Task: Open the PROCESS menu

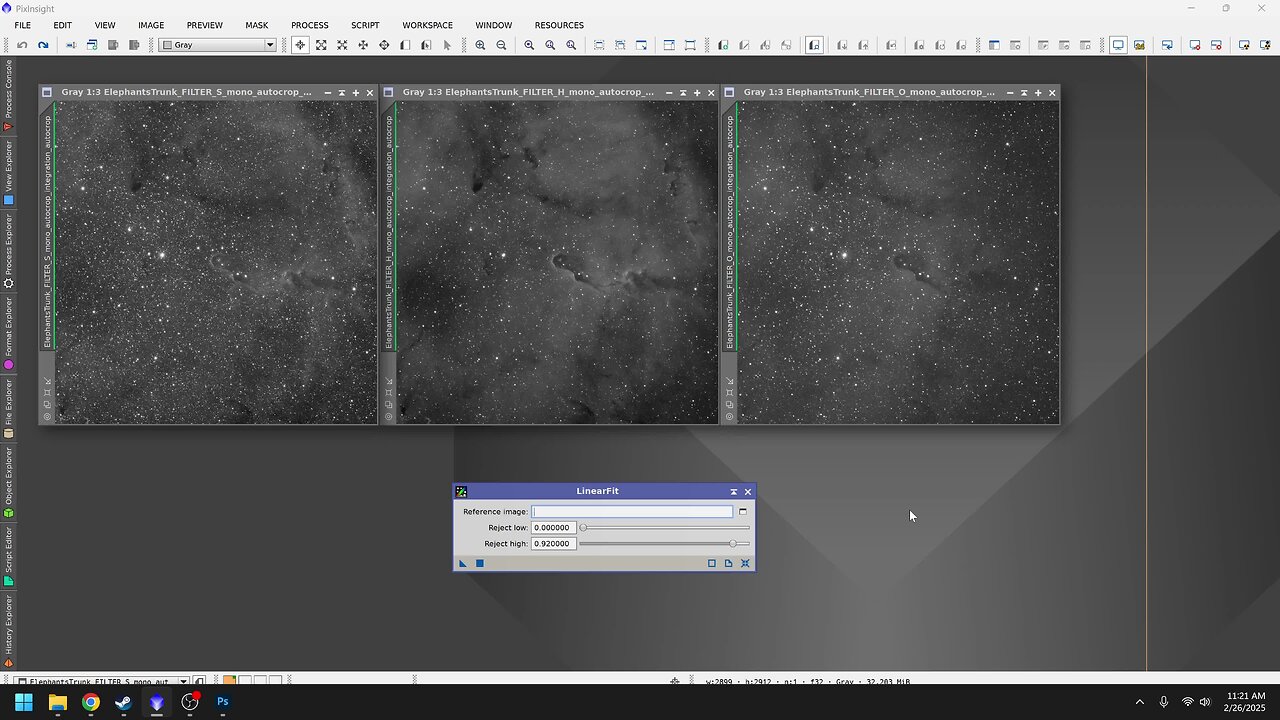Action: (309, 25)
